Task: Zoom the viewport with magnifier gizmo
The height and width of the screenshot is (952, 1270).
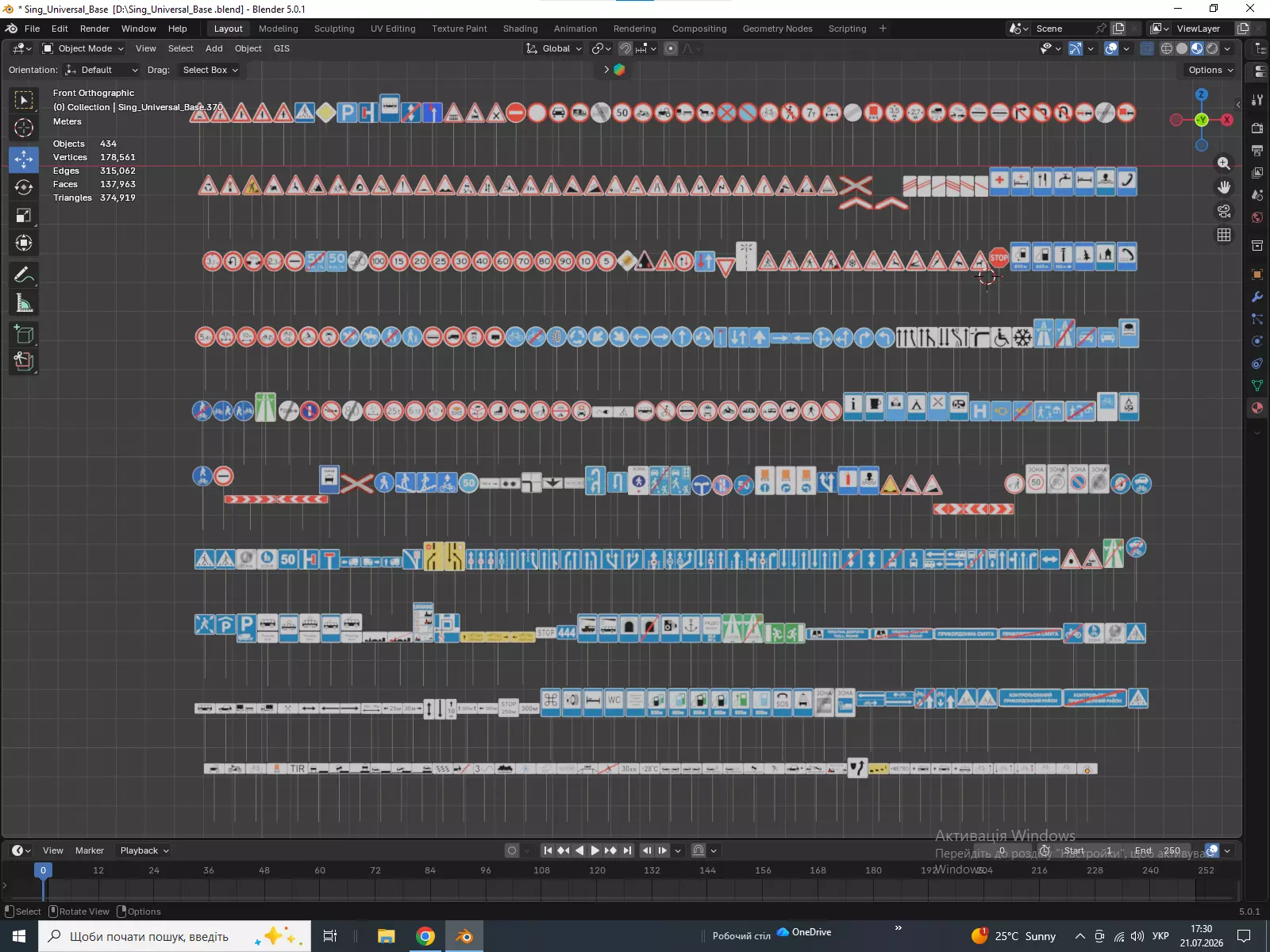Action: point(1224,163)
